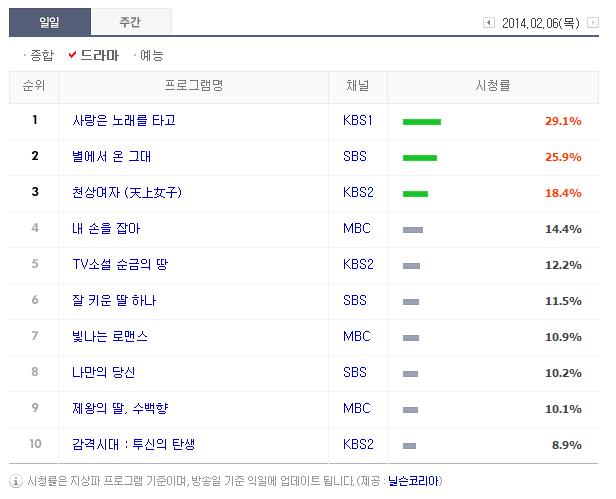This screenshot has width=616, height=499.
Task: Click MBC channel for 내 손을 잡아
Action: click(x=357, y=229)
